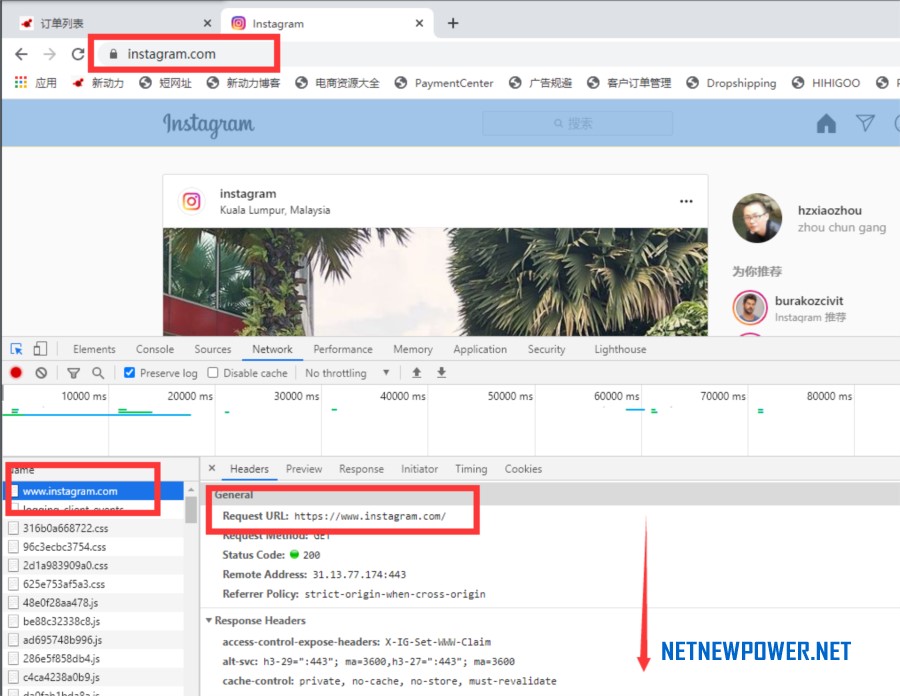Open the No throttling dropdown
This screenshot has height=696, width=900.
click(x=347, y=373)
